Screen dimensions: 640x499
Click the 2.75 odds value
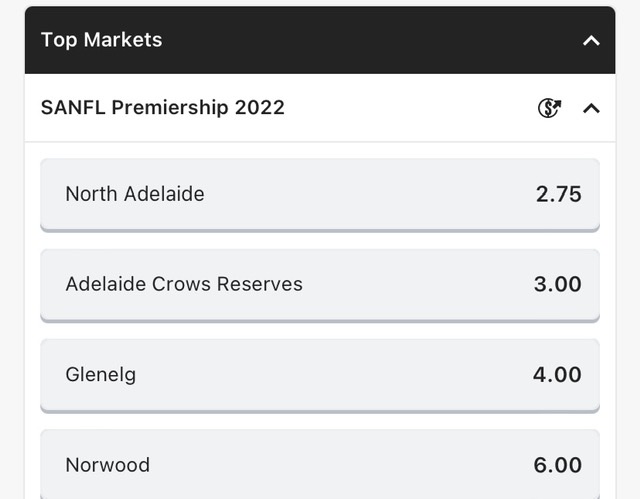(558, 194)
